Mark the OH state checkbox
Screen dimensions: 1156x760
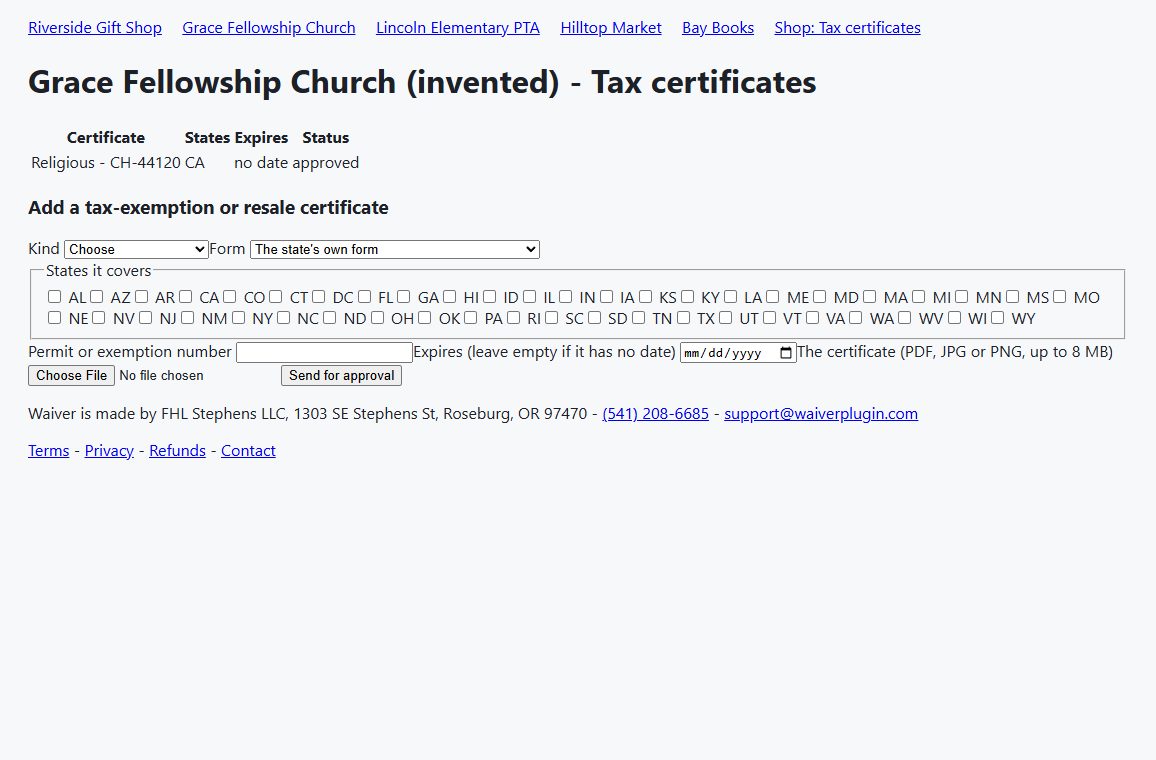point(377,318)
